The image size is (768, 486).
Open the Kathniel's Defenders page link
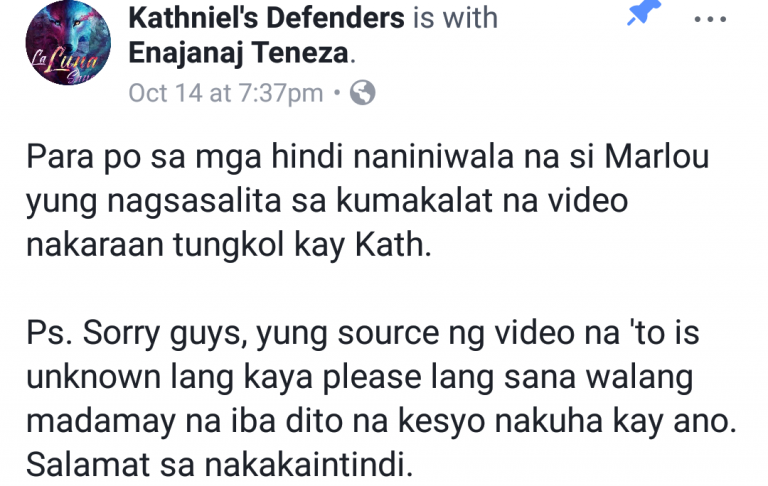(266, 18)
